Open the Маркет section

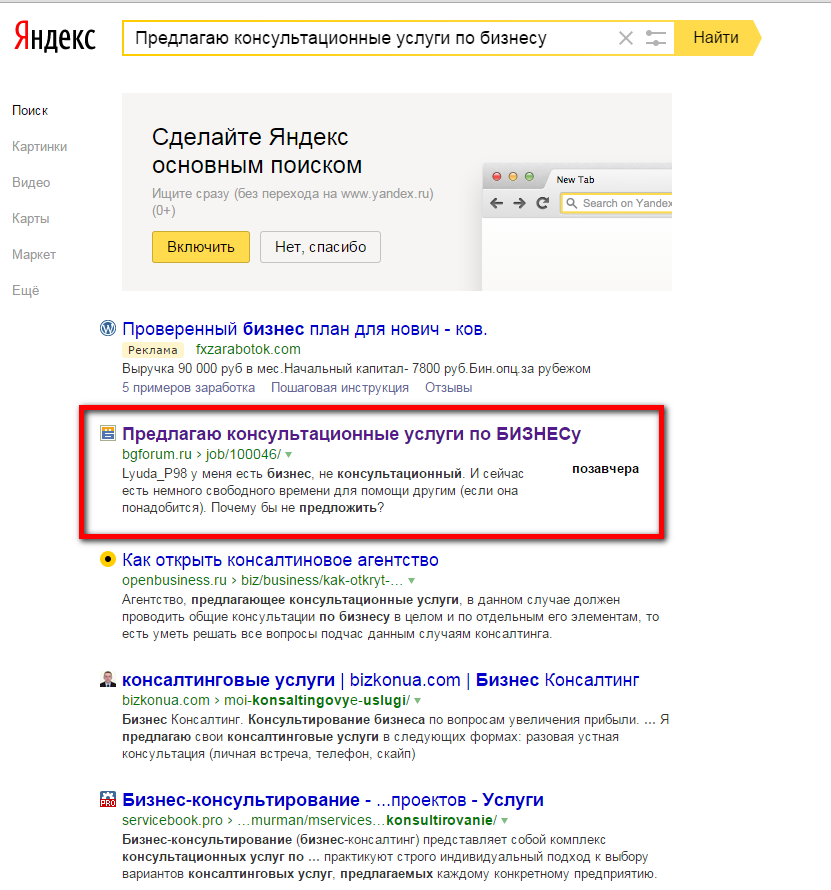(34, 254)
